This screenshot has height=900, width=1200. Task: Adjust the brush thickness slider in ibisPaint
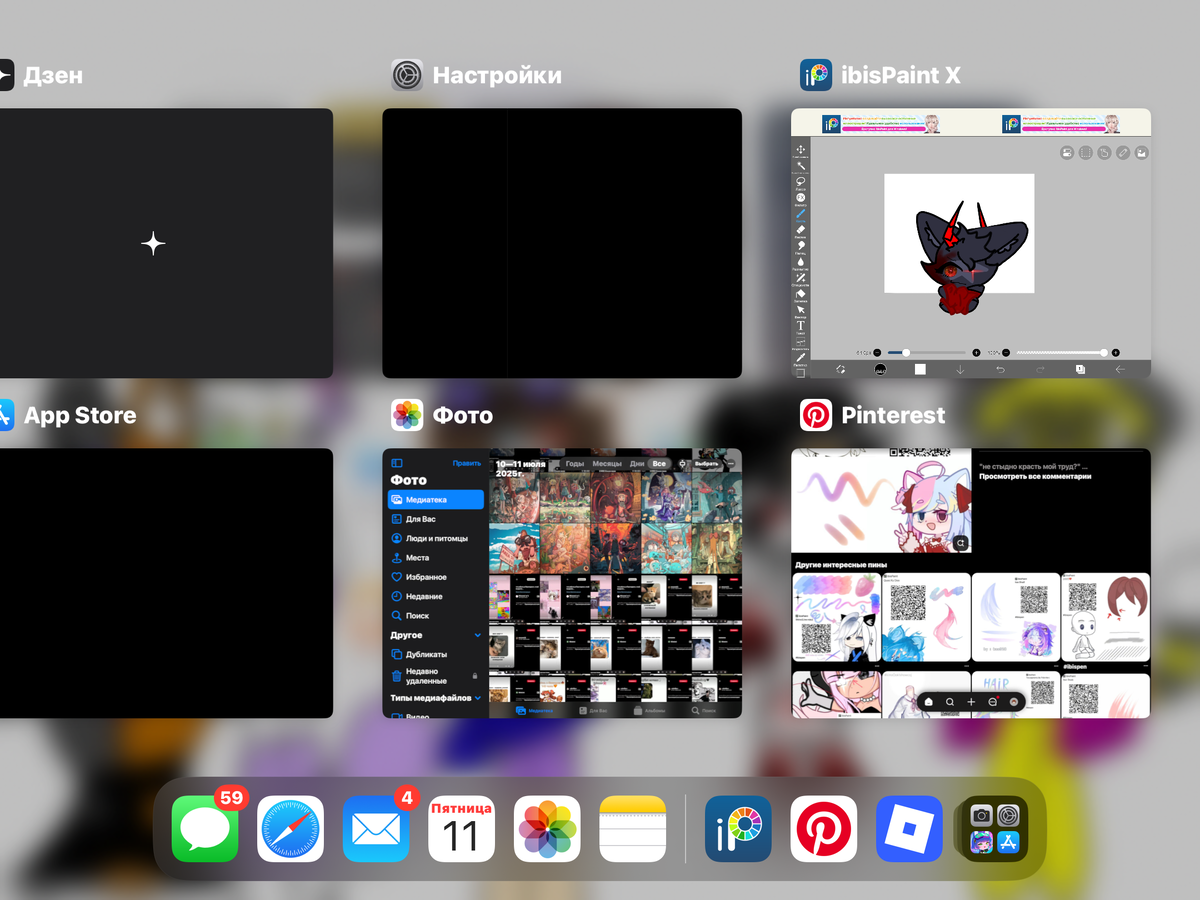pos(927,352)
